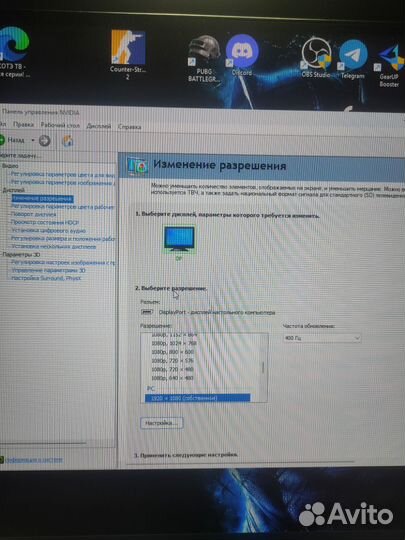Collapse the Дисплей tree category
The width and height of the screenshot is (405, 540).
[x=13, y=190]
